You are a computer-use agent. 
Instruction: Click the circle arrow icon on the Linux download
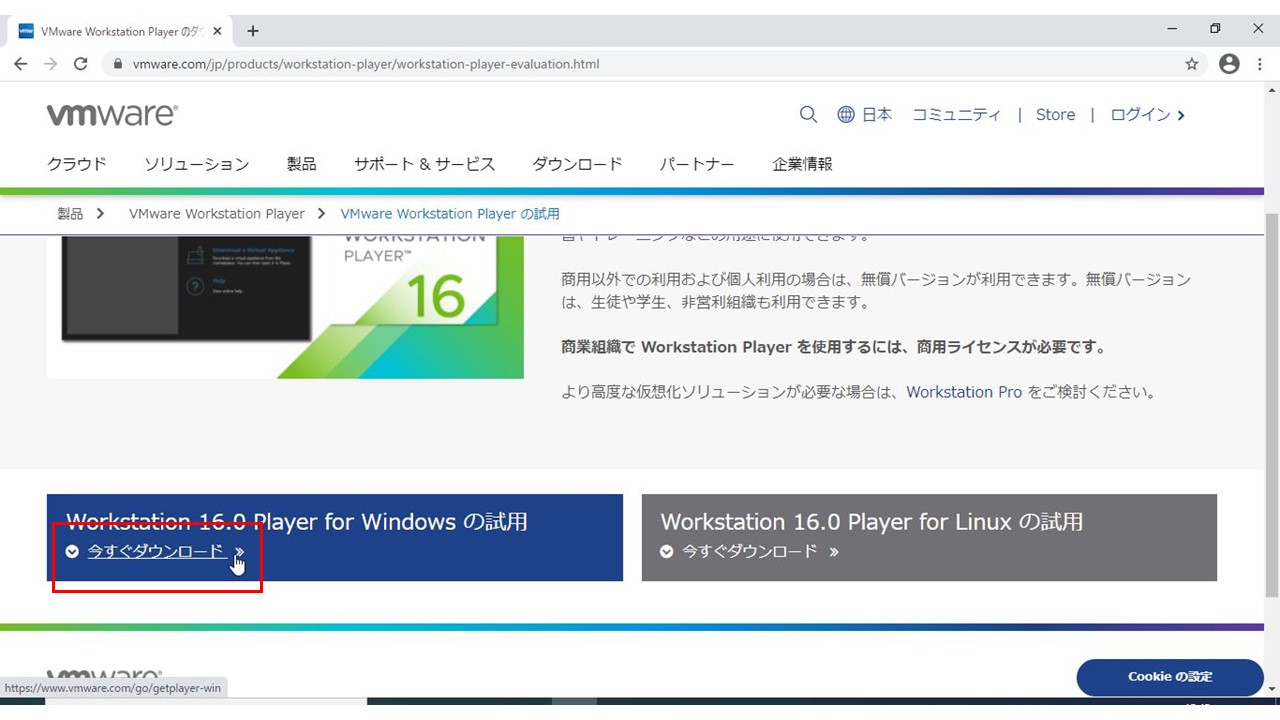click(x=667, y=551)
